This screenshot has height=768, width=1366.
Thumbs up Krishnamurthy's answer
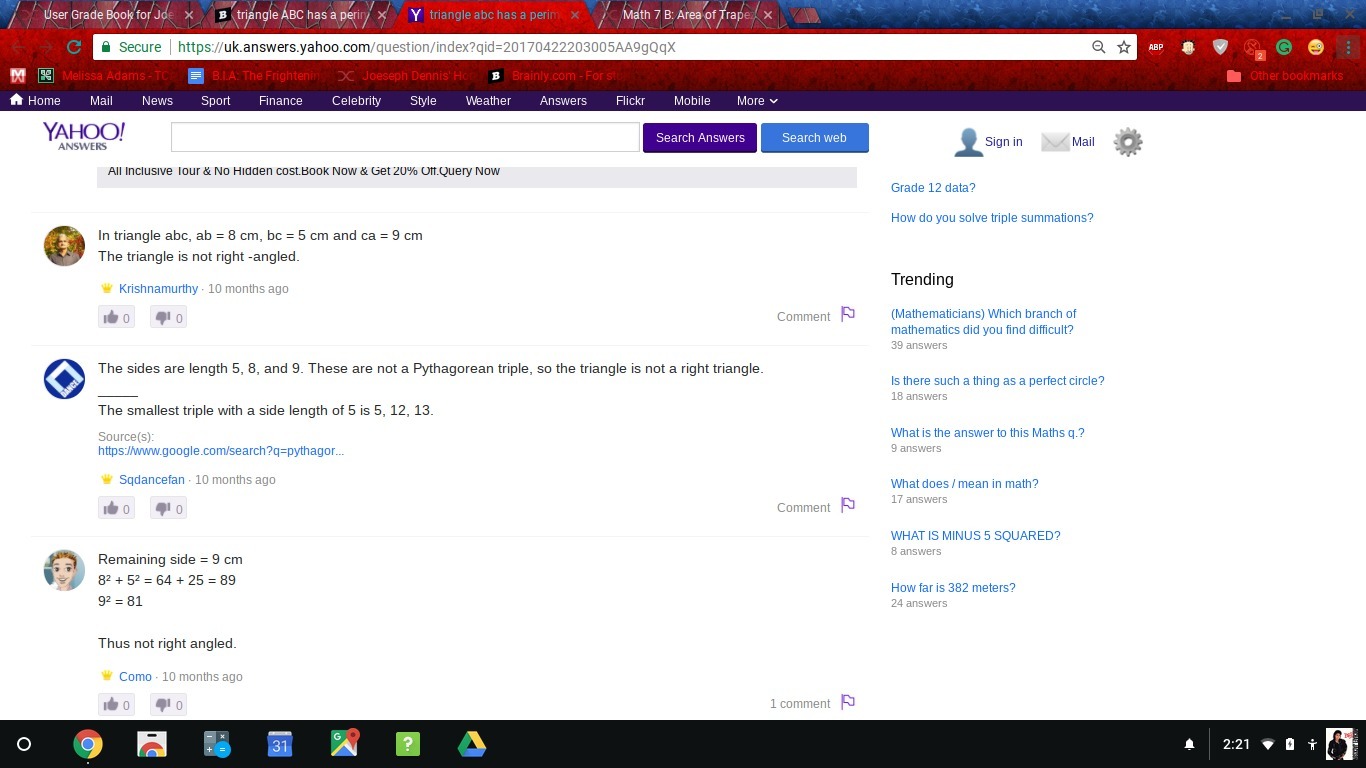click(116, 317)
